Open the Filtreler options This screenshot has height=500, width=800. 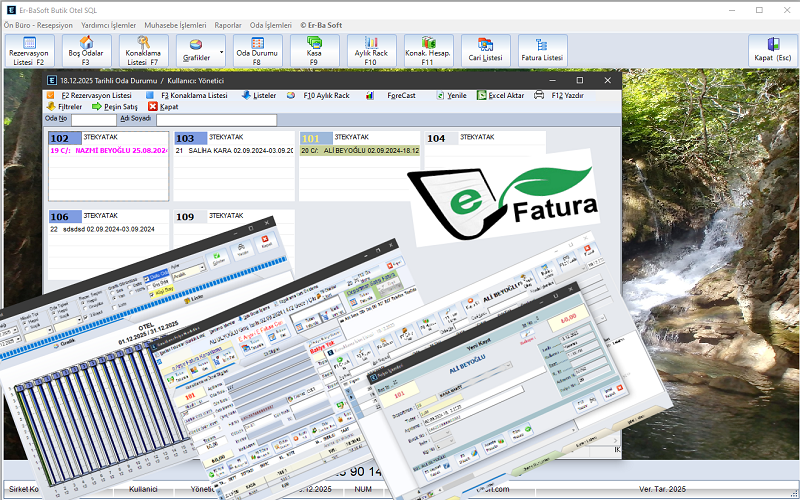point(64,106)
